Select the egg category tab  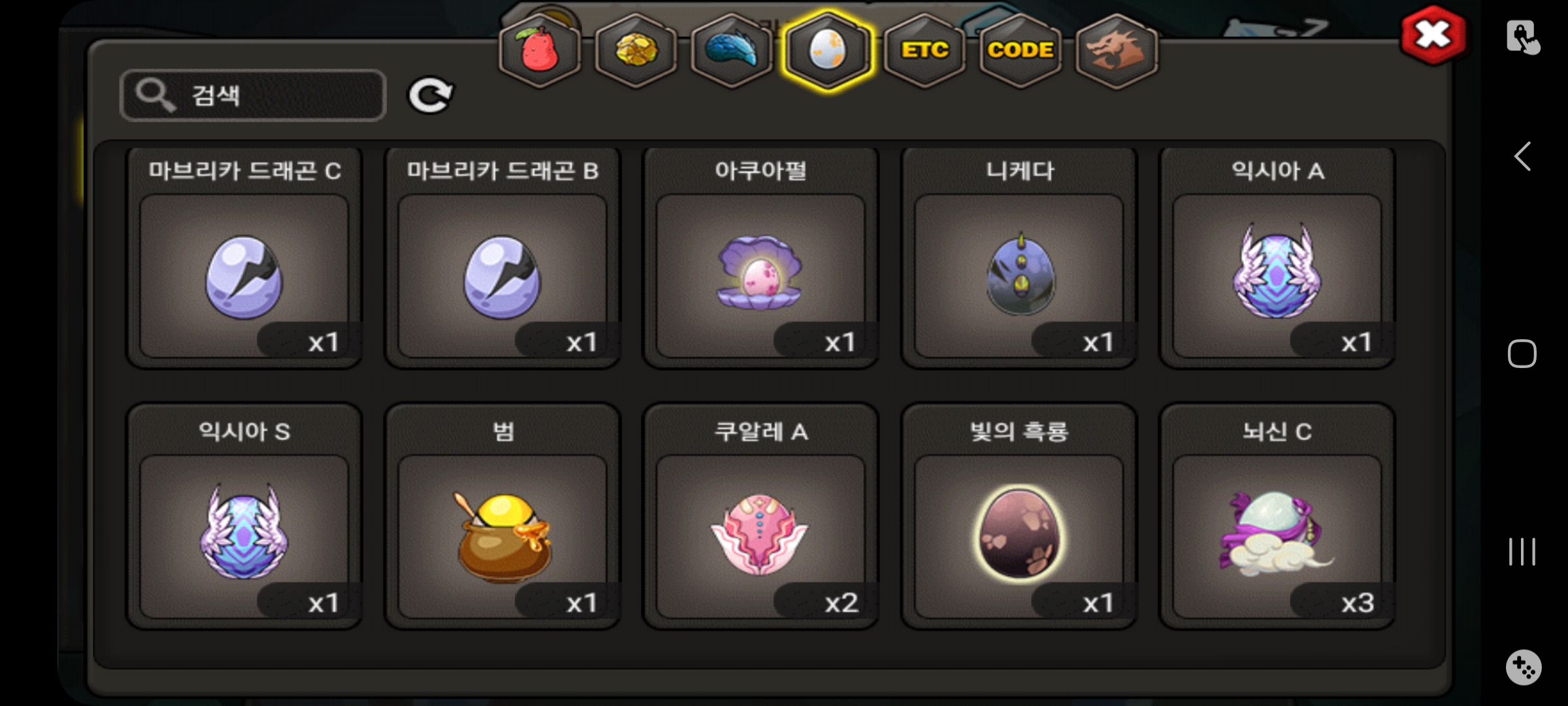(828, 50)
